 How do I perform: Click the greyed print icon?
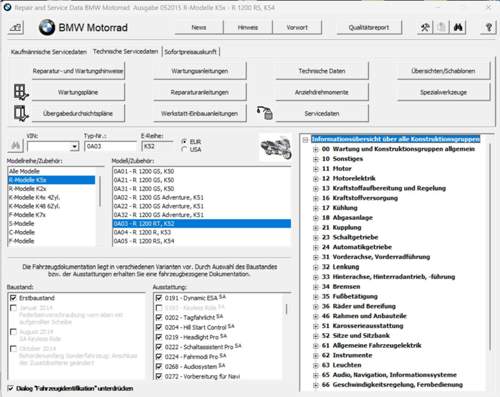(x=441, y=27)
